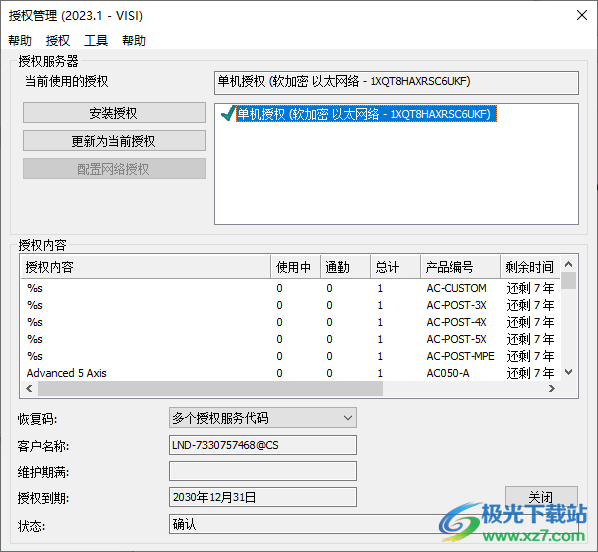Select the AC-POST-3X product row

click(x=291, y=305)
